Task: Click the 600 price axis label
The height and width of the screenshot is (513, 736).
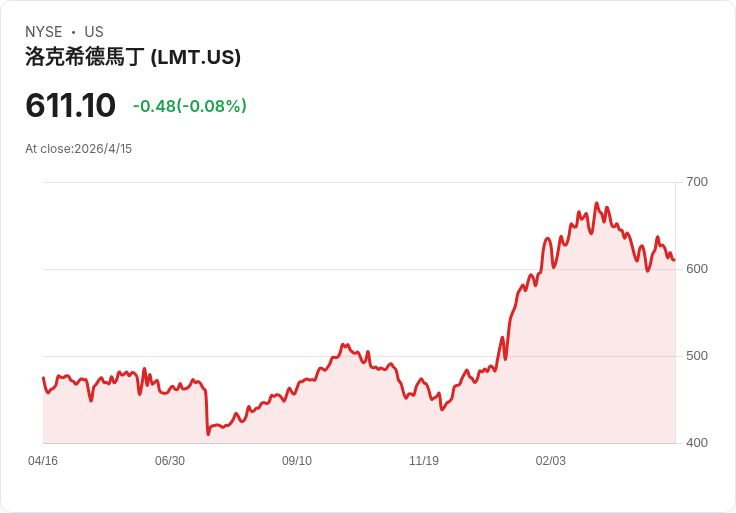Action: 697,269
